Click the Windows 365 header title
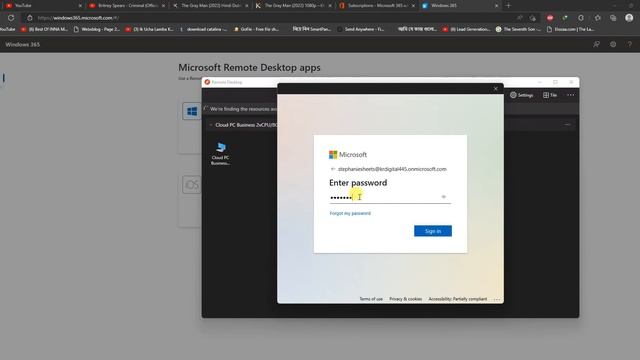Viewport: 640px width, 360px height. coord(23,44)
